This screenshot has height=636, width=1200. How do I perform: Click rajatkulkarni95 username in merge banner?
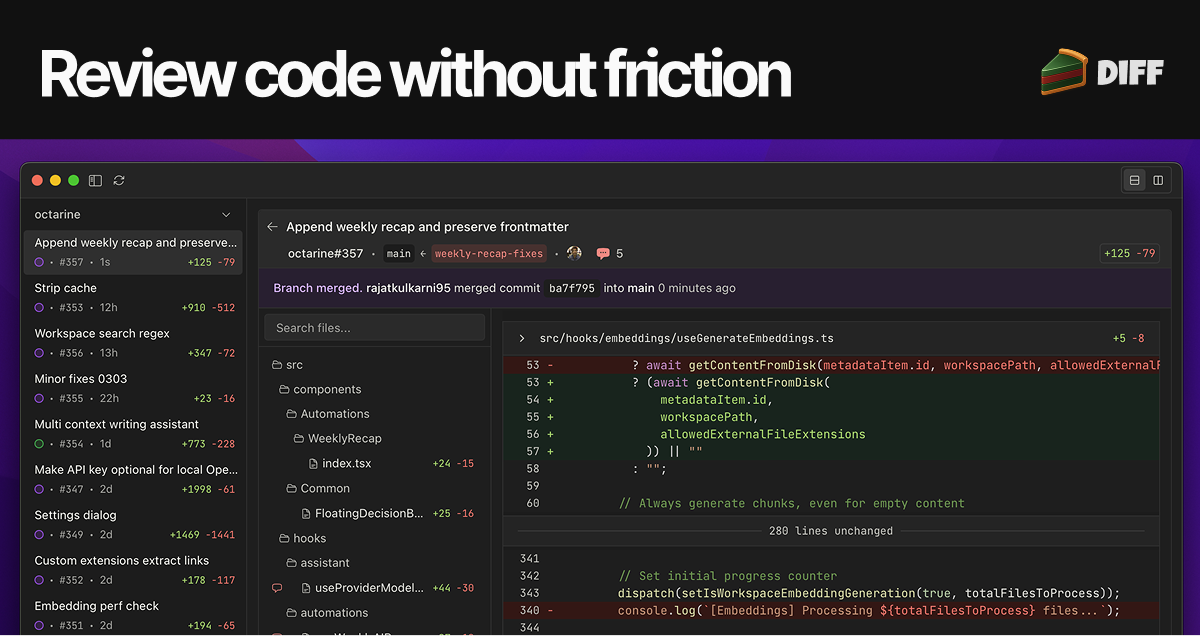coord(408,288)
